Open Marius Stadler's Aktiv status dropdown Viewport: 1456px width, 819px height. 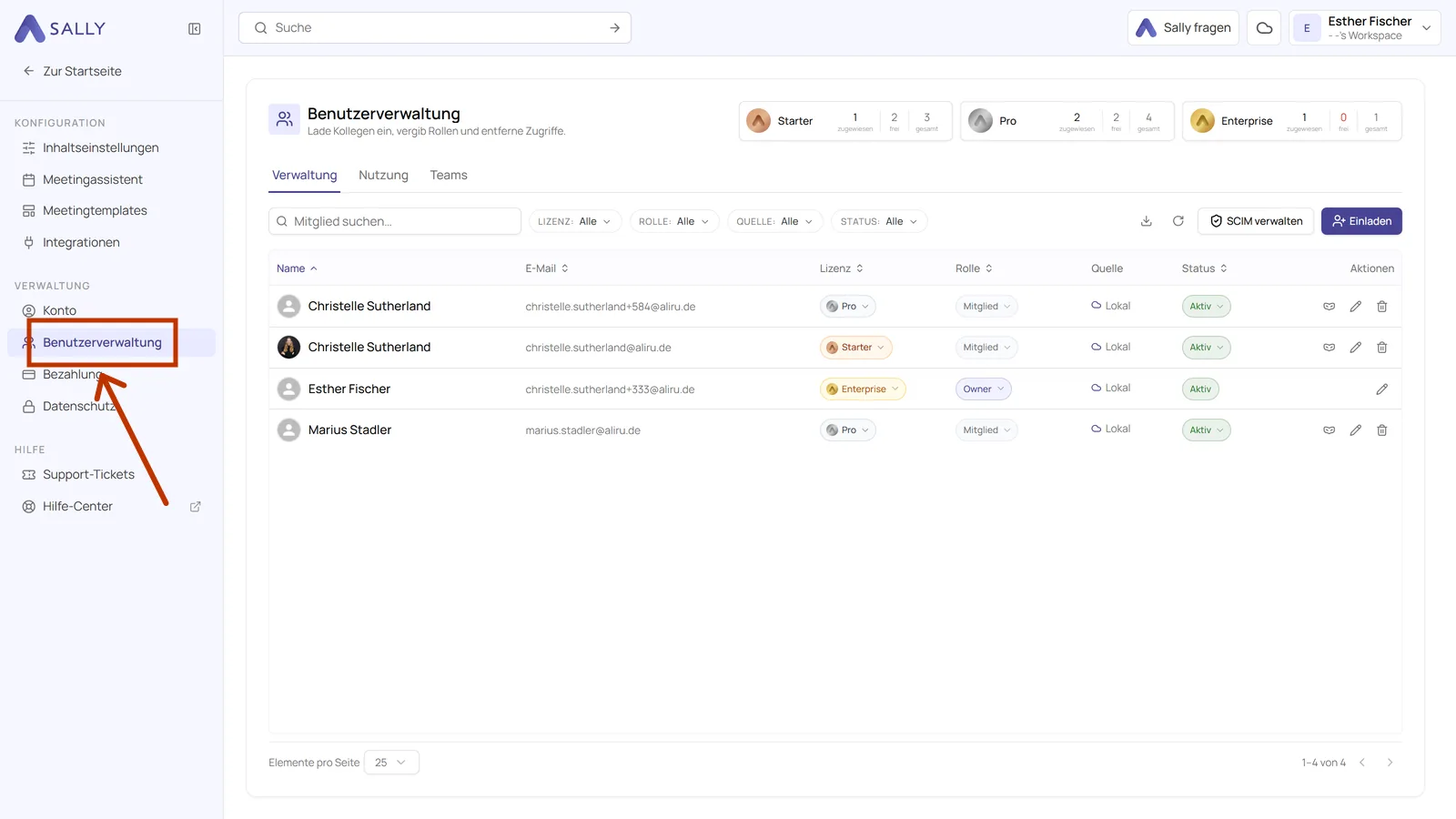(1207, 430)
